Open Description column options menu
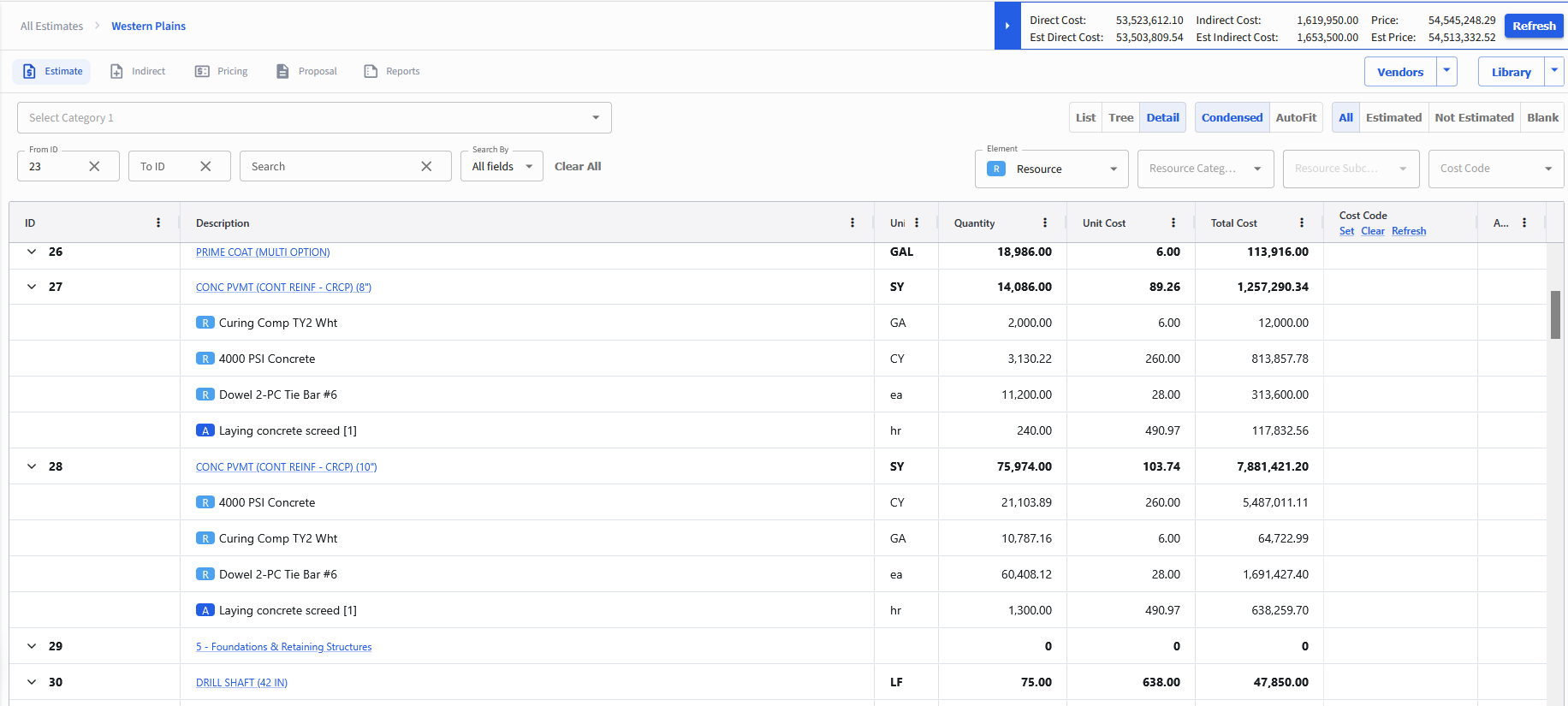Image resolution: width=1568 pixels, height=706 pixels. [x=852, y=222]
